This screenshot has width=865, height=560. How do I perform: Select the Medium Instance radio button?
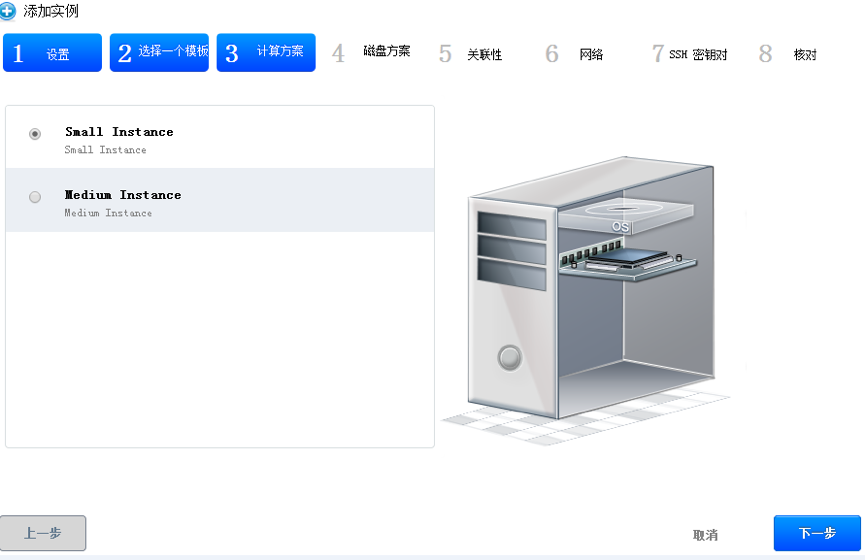click(35, 197)
